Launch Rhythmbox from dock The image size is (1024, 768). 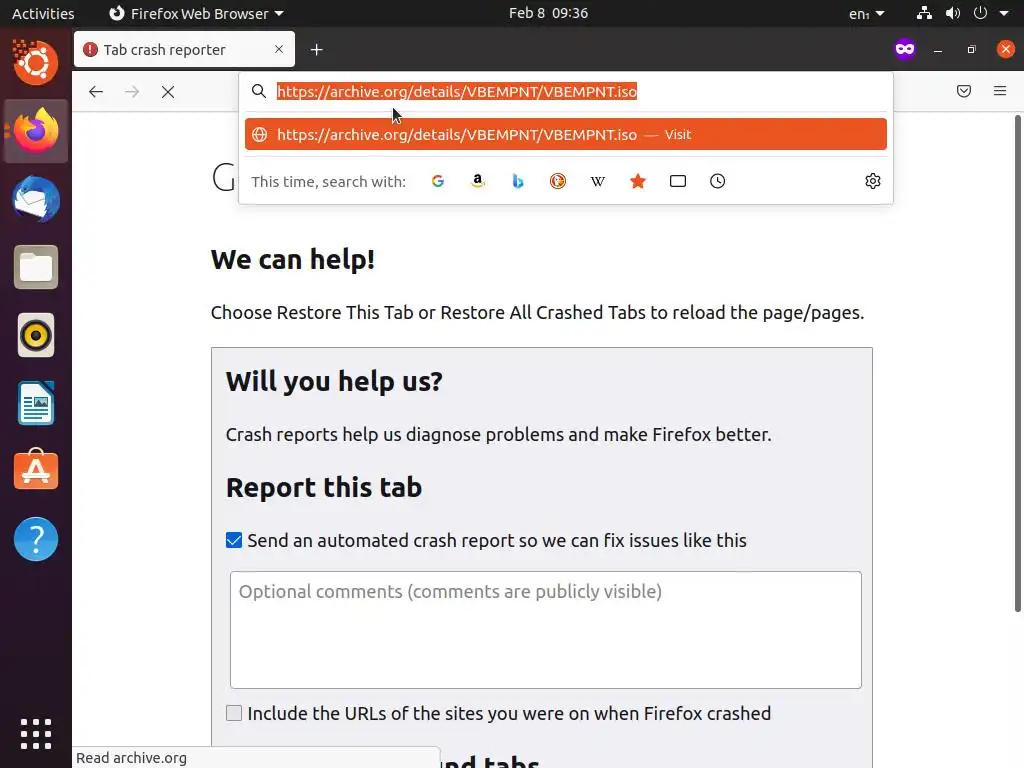click(x=36, y=336)
